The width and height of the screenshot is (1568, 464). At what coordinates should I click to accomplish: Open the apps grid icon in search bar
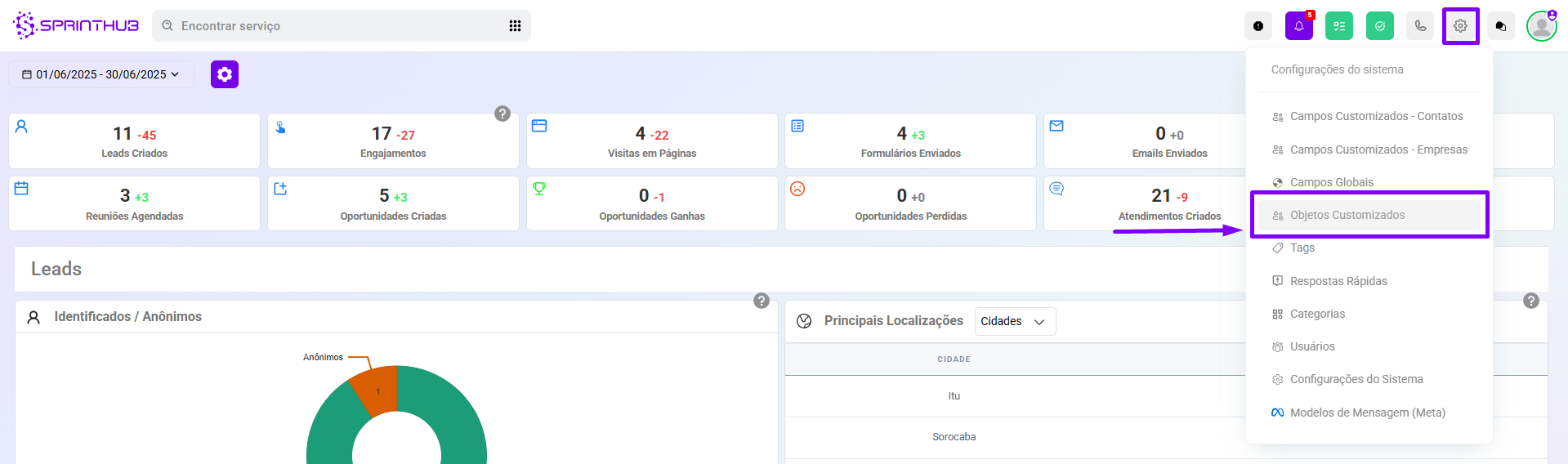tap(515, 26)
